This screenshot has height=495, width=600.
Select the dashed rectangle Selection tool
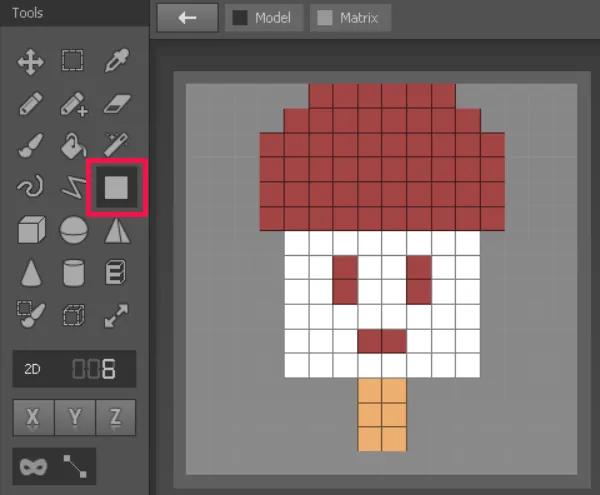click(x=73, y=60)
